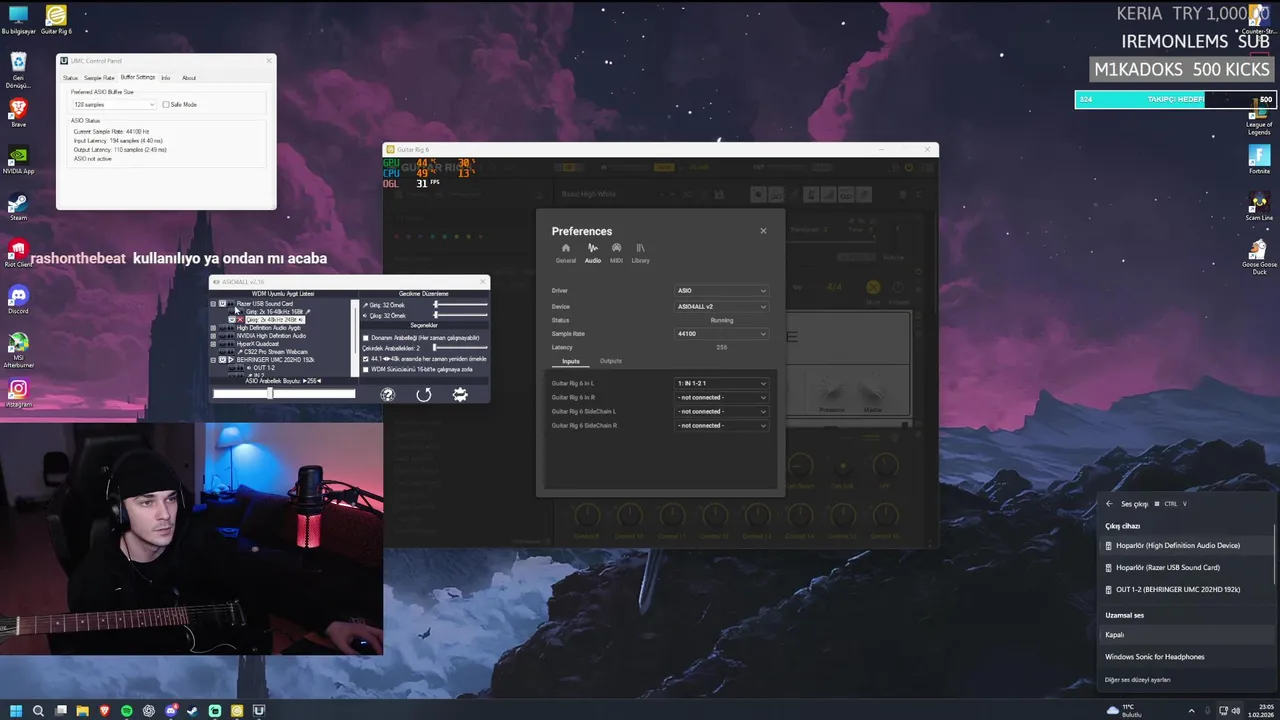
Task: Go back in the Ses çıkışı panel
Action: [x=1109, y=504]
